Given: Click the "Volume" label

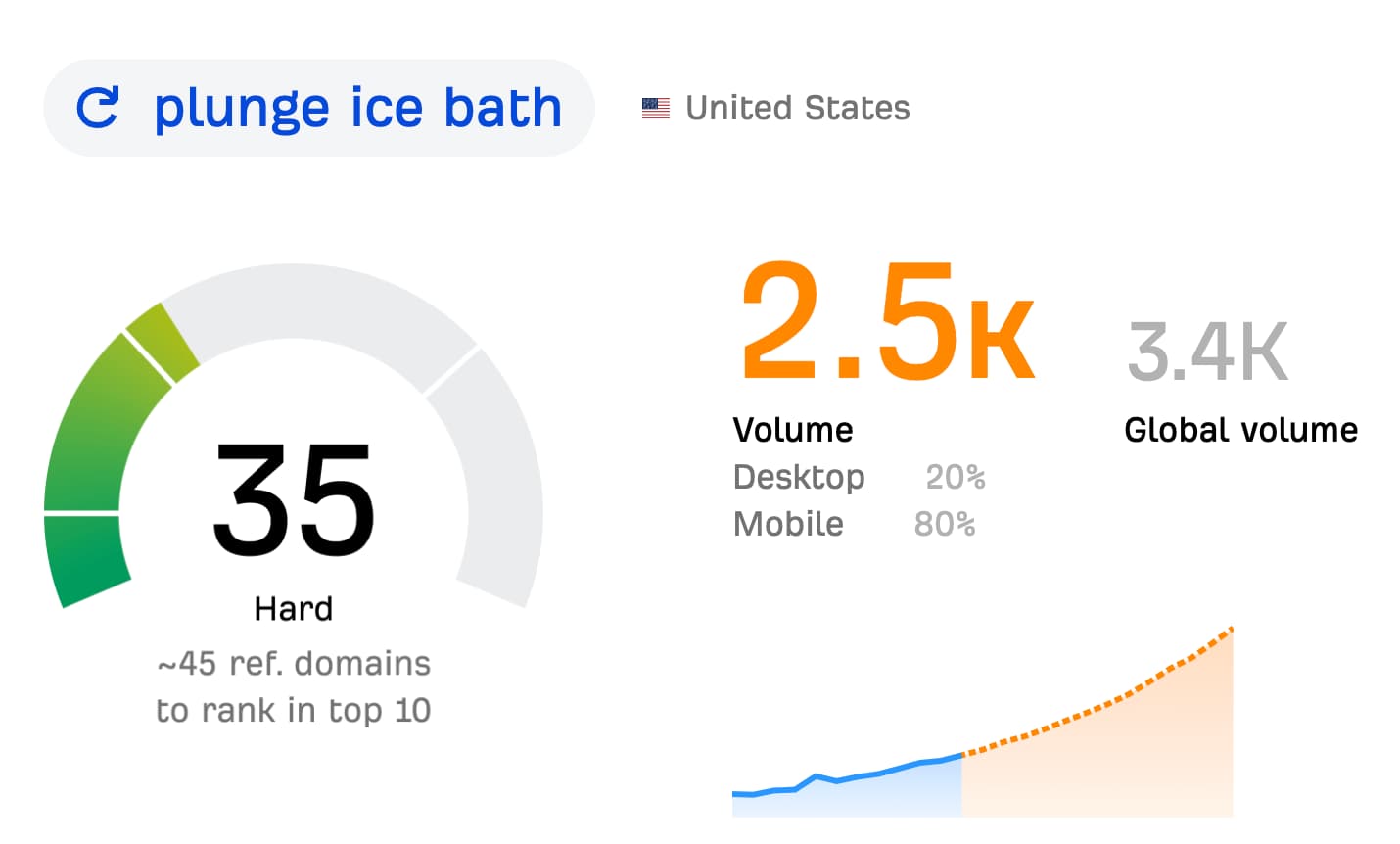Looking at the screenshot, I should 793,430.
